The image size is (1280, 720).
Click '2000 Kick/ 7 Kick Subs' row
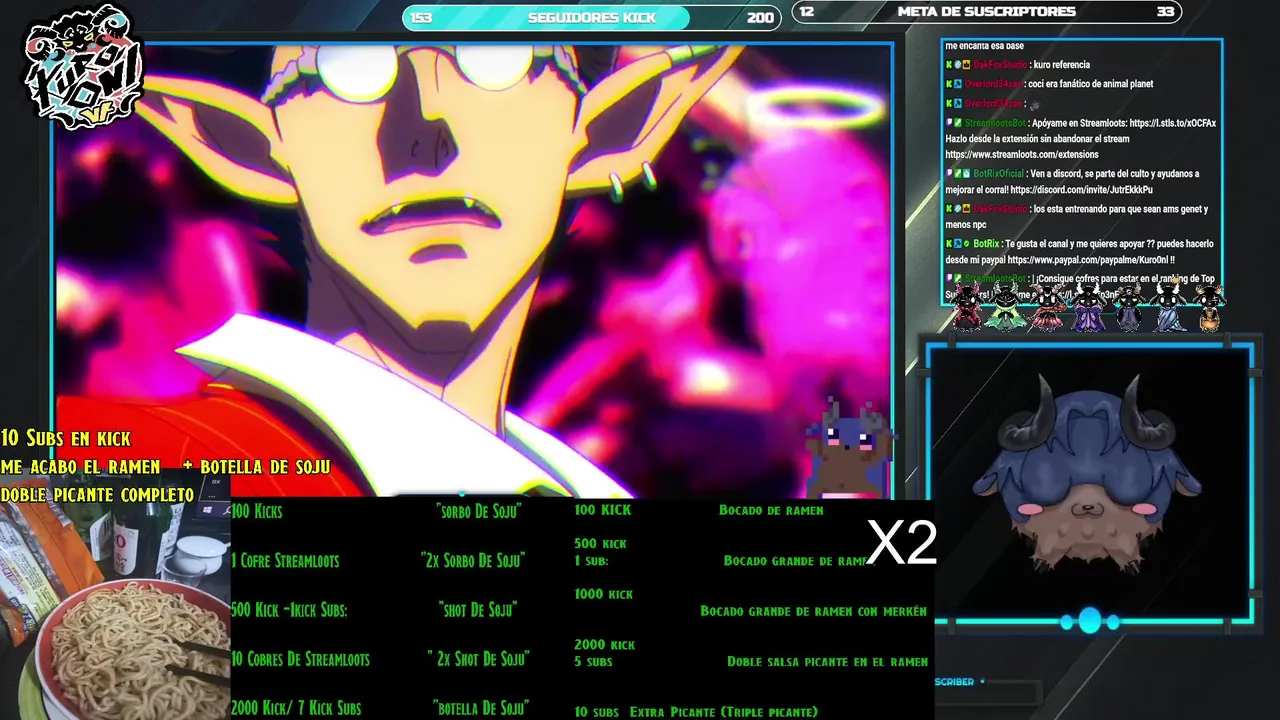(x=296, y=708)
